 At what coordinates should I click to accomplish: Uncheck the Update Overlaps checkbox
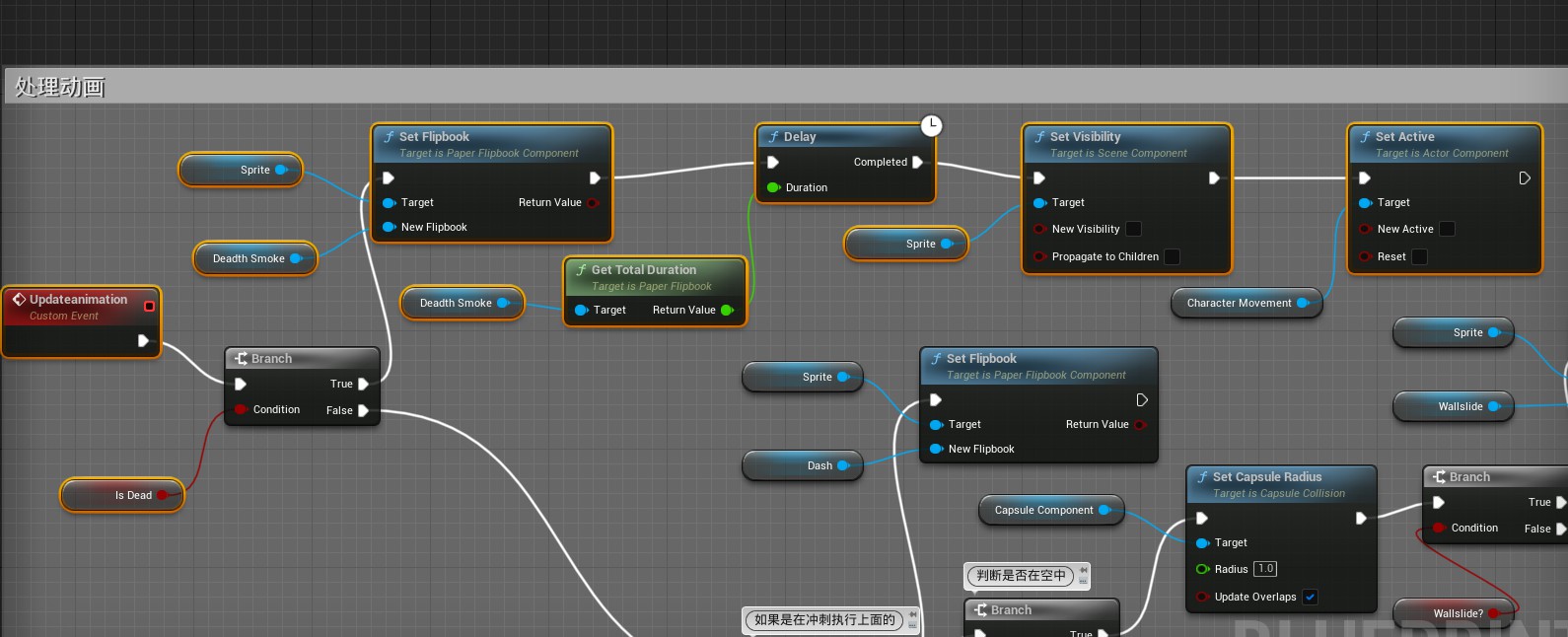pos(1310,597)
